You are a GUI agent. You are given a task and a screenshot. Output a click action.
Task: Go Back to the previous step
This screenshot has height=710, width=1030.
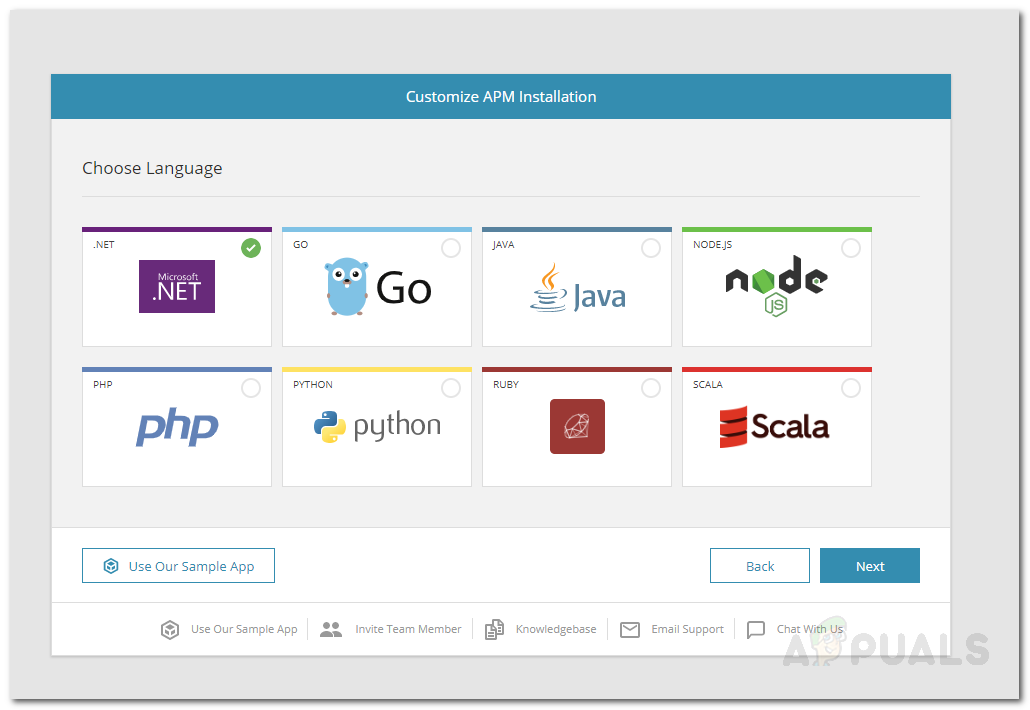(x=760, y=566)
